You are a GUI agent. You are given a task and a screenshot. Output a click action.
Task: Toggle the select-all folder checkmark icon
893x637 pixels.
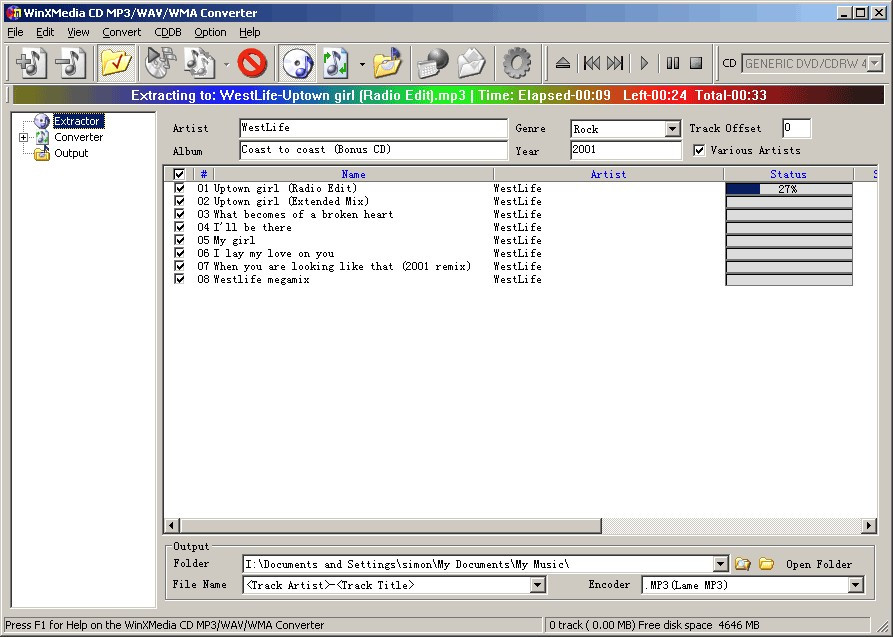116,63
